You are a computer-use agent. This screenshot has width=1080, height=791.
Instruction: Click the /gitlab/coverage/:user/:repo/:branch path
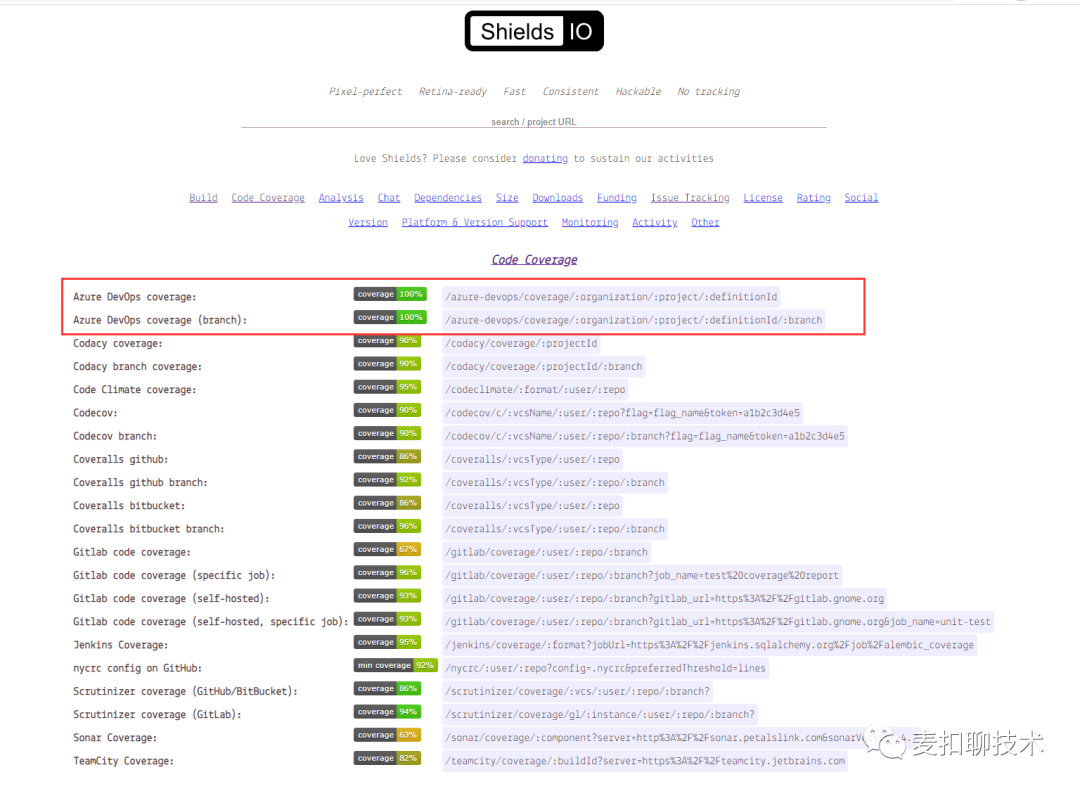click(546, 552)
